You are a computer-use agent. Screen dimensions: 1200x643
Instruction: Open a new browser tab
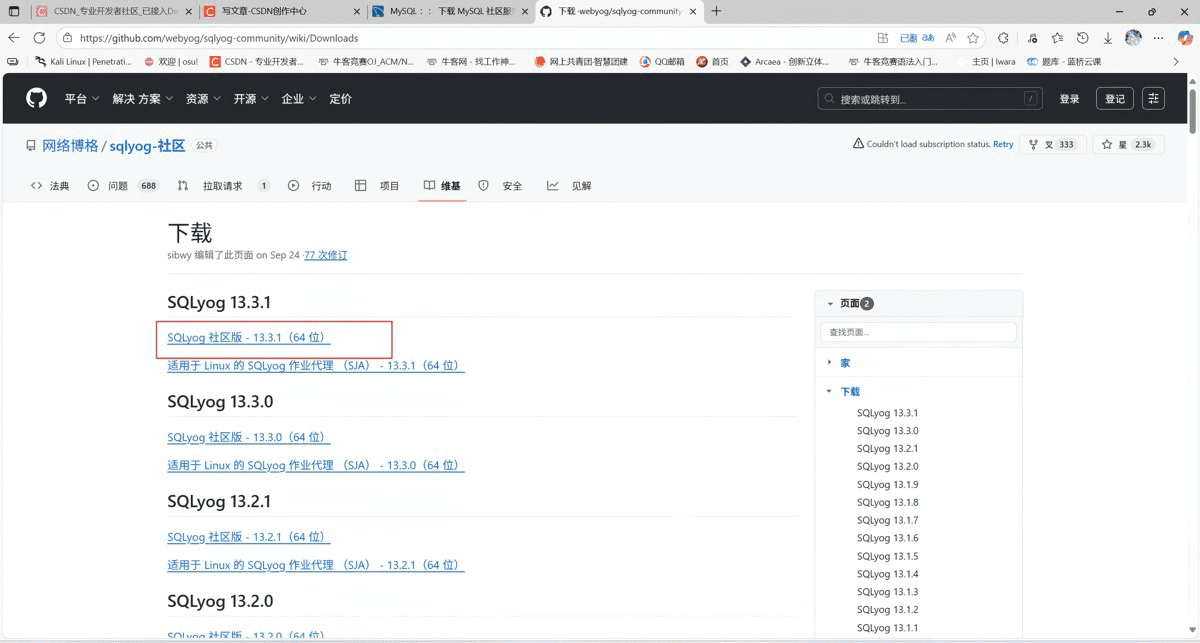point(716,11)
